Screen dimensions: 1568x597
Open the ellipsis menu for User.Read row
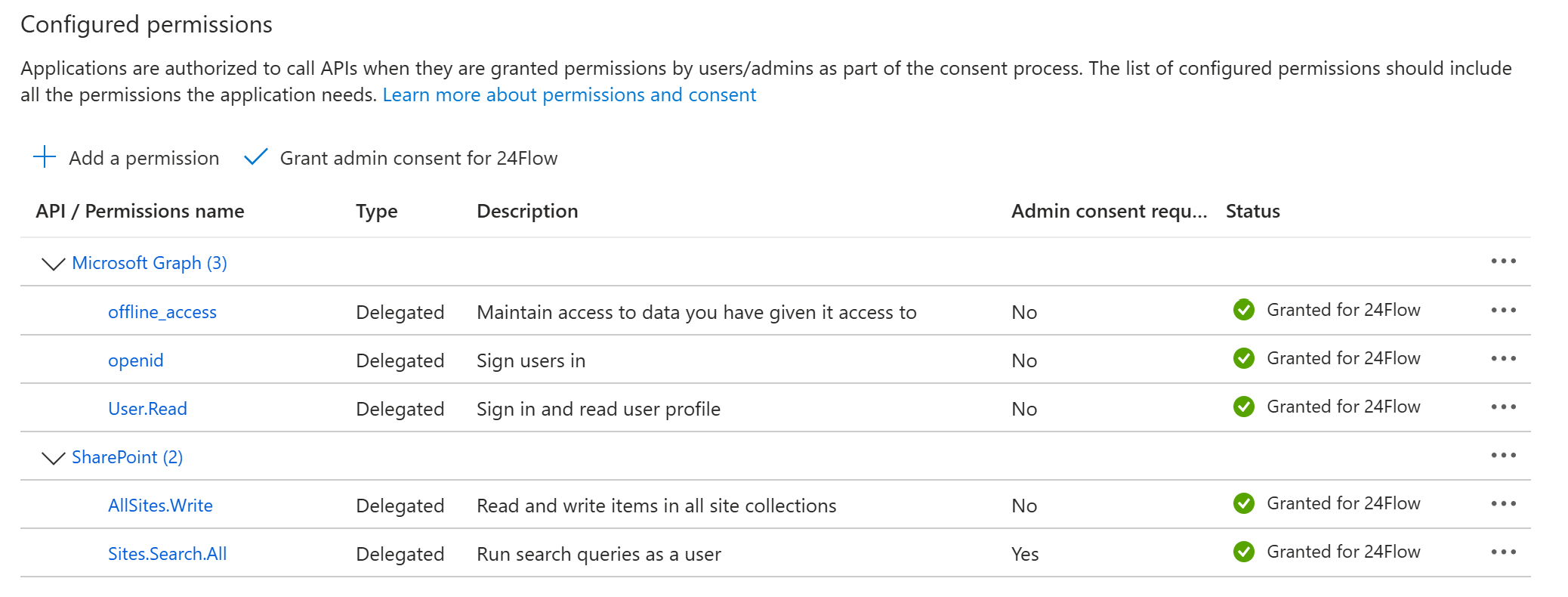(x=1503, y=407)
